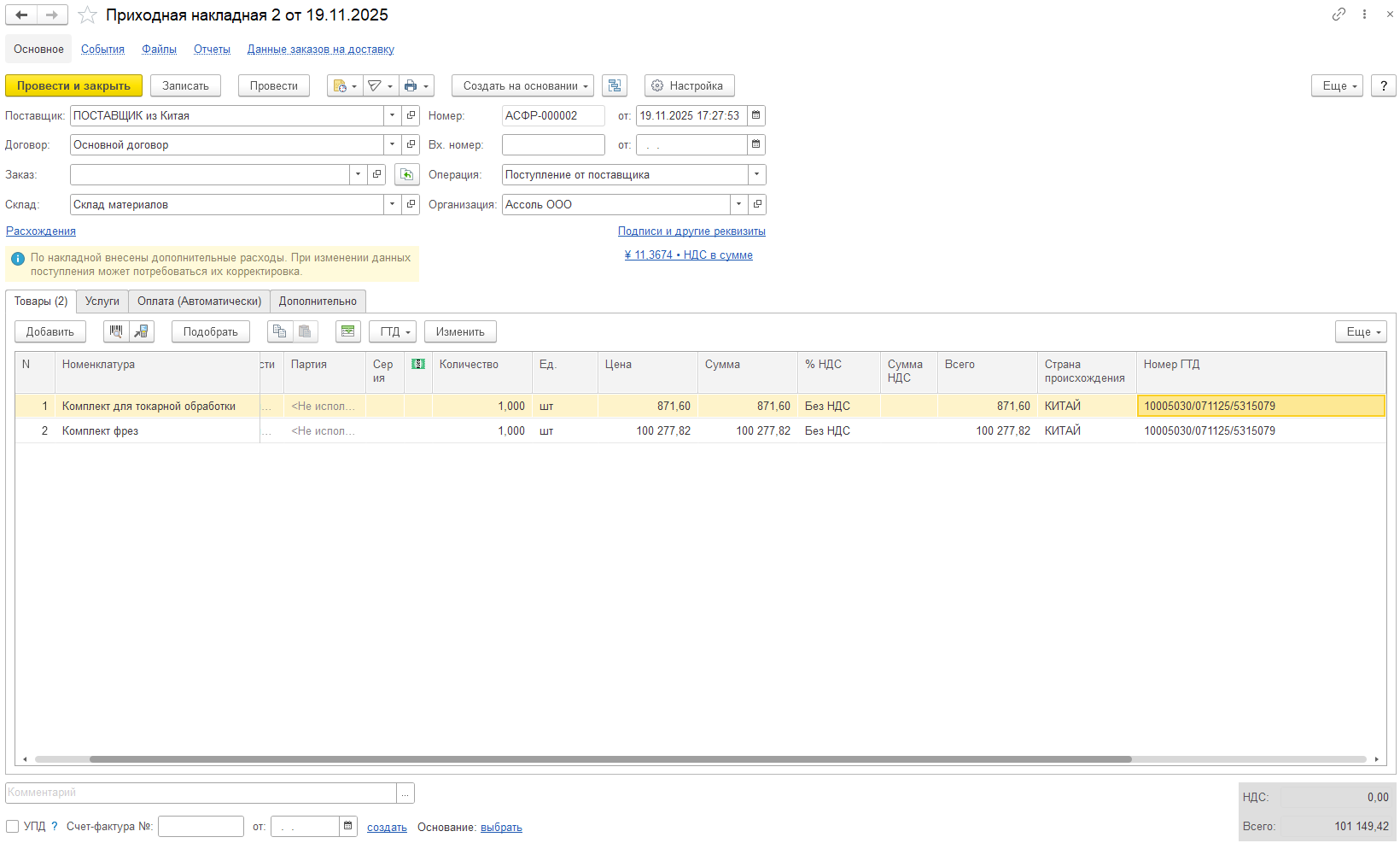Open the Операция dropdown

pyautogui.click(x=756, y=174)
